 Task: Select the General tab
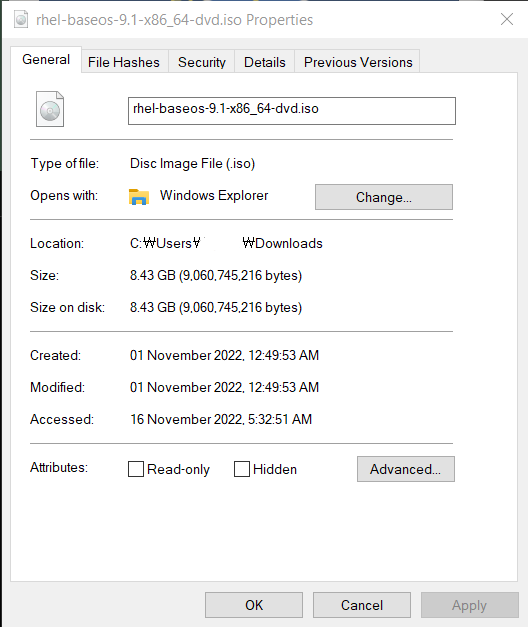(46, 60)
